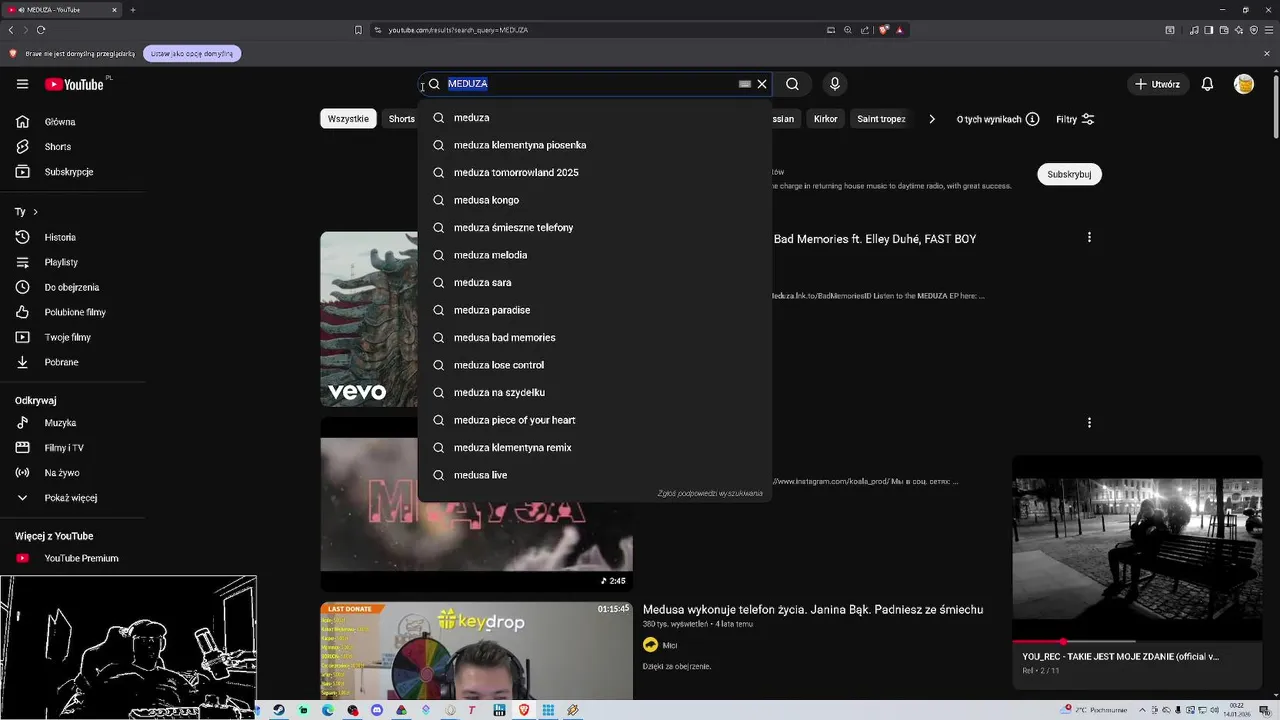Choose suggestion 'meduza sara'

pos(595,283)
